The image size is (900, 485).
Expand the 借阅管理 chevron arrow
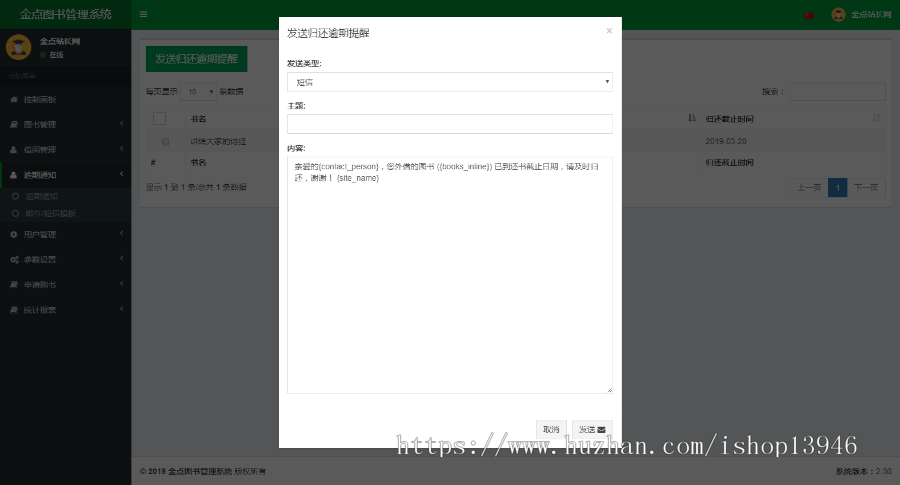[x=121, y=149]
